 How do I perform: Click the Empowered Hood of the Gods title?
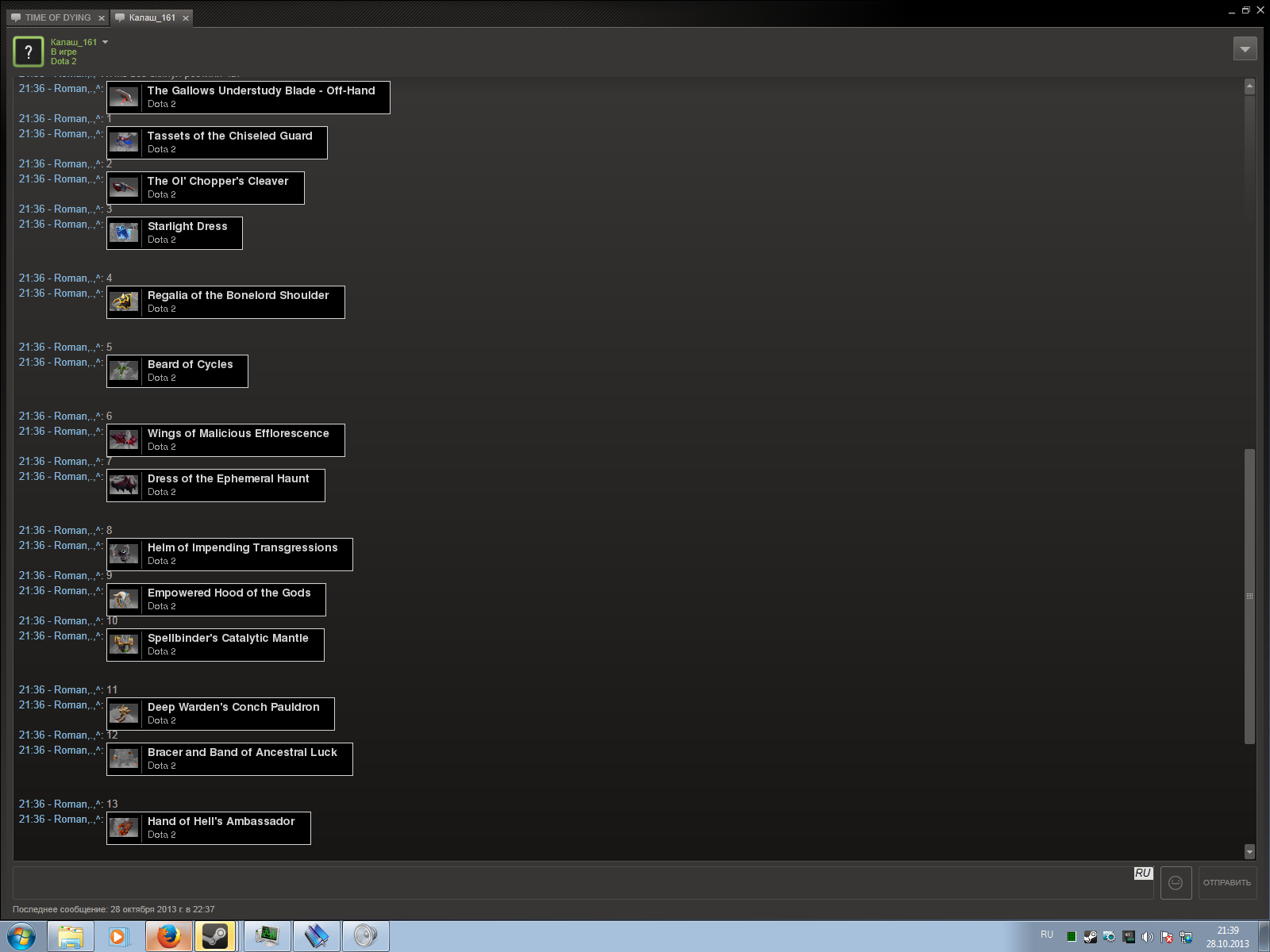(229, 593)
